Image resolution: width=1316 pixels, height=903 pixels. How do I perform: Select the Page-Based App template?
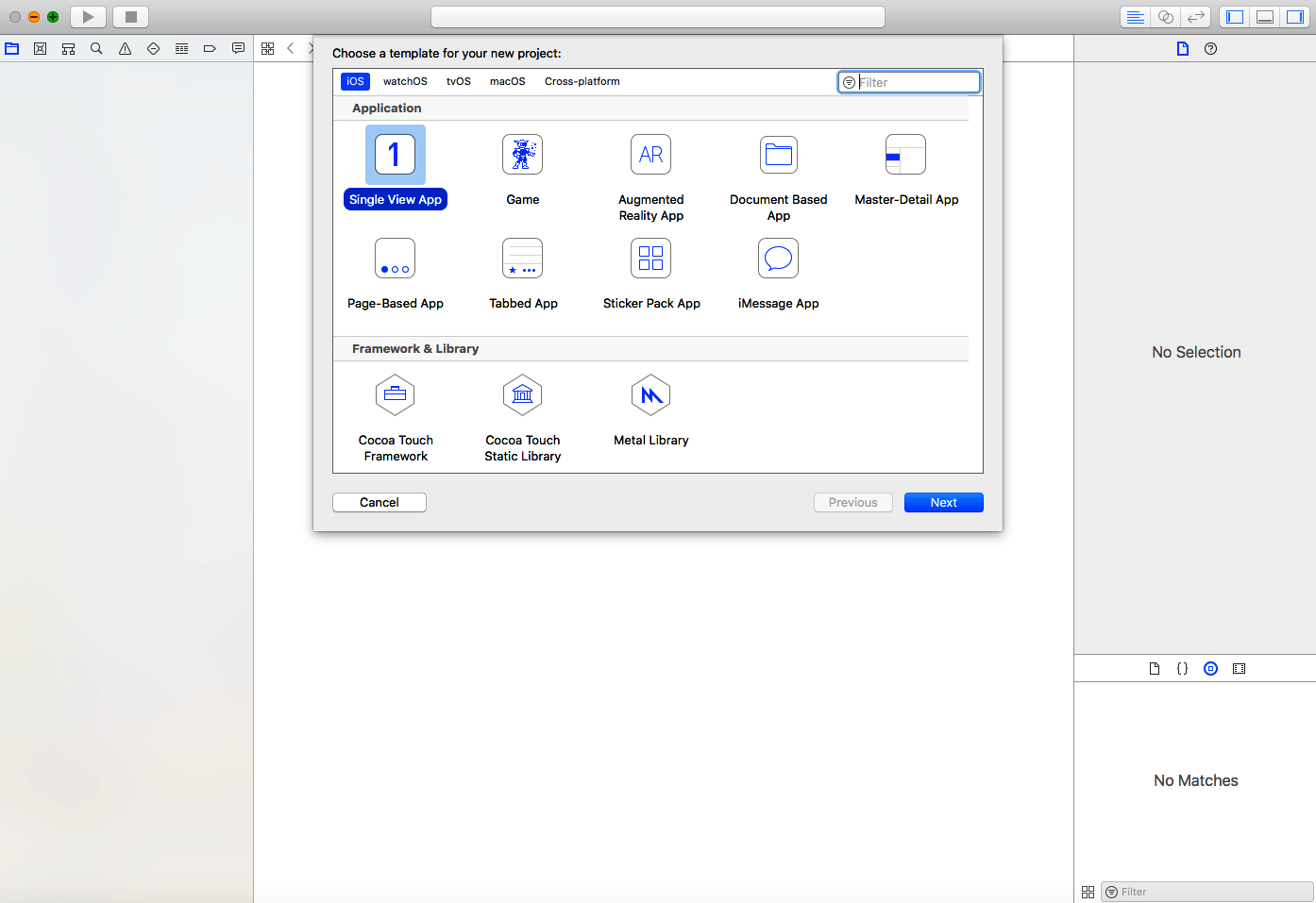point(396,274)
